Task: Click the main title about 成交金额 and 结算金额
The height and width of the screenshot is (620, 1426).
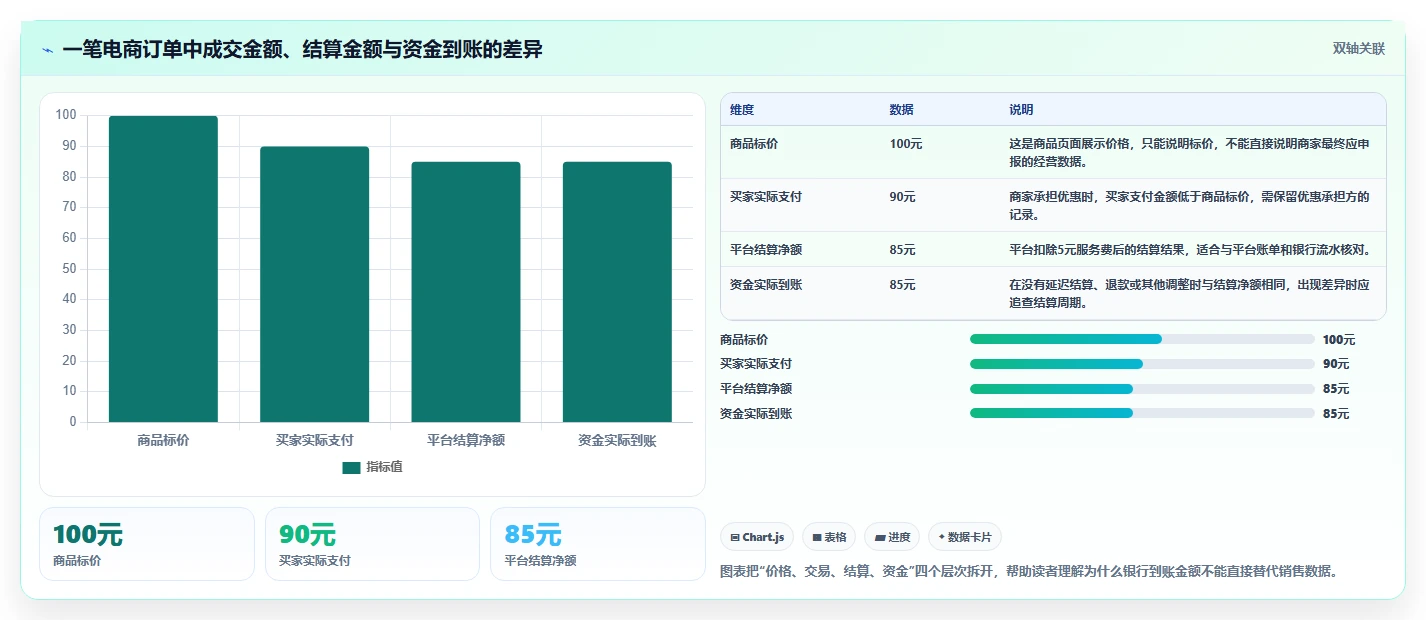Action: tap(302, 50)
